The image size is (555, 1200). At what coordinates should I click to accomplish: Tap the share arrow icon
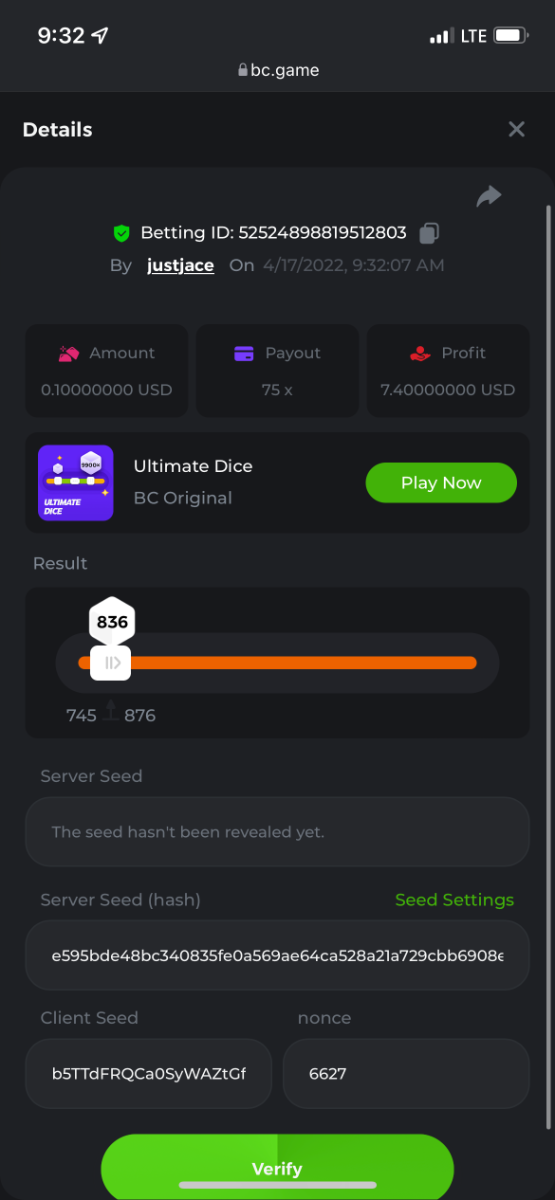coord(489,196)
